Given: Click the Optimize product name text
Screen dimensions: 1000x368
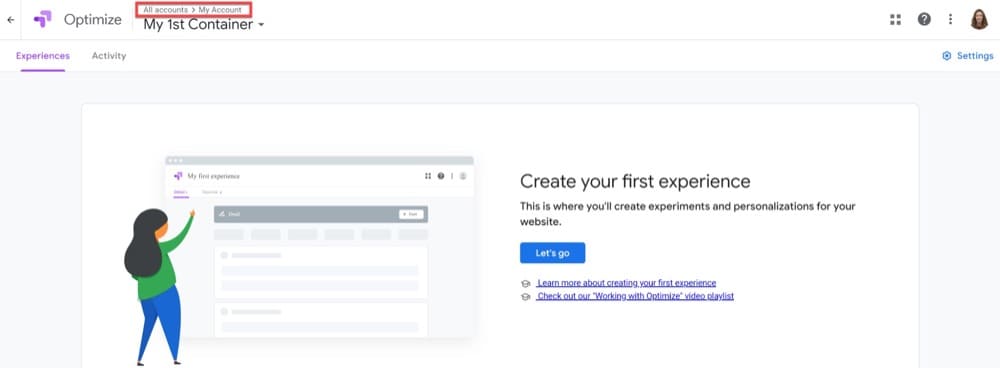Looking at the screenshot, I should tap(92, 20).
